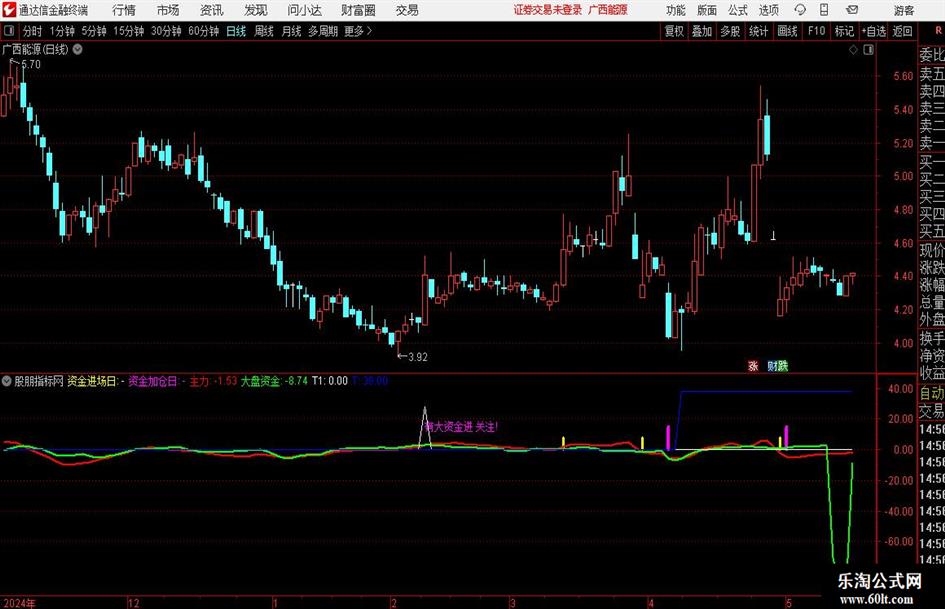
Task: Click the 2024年 date axis label
Action: [x=19, y=603]
